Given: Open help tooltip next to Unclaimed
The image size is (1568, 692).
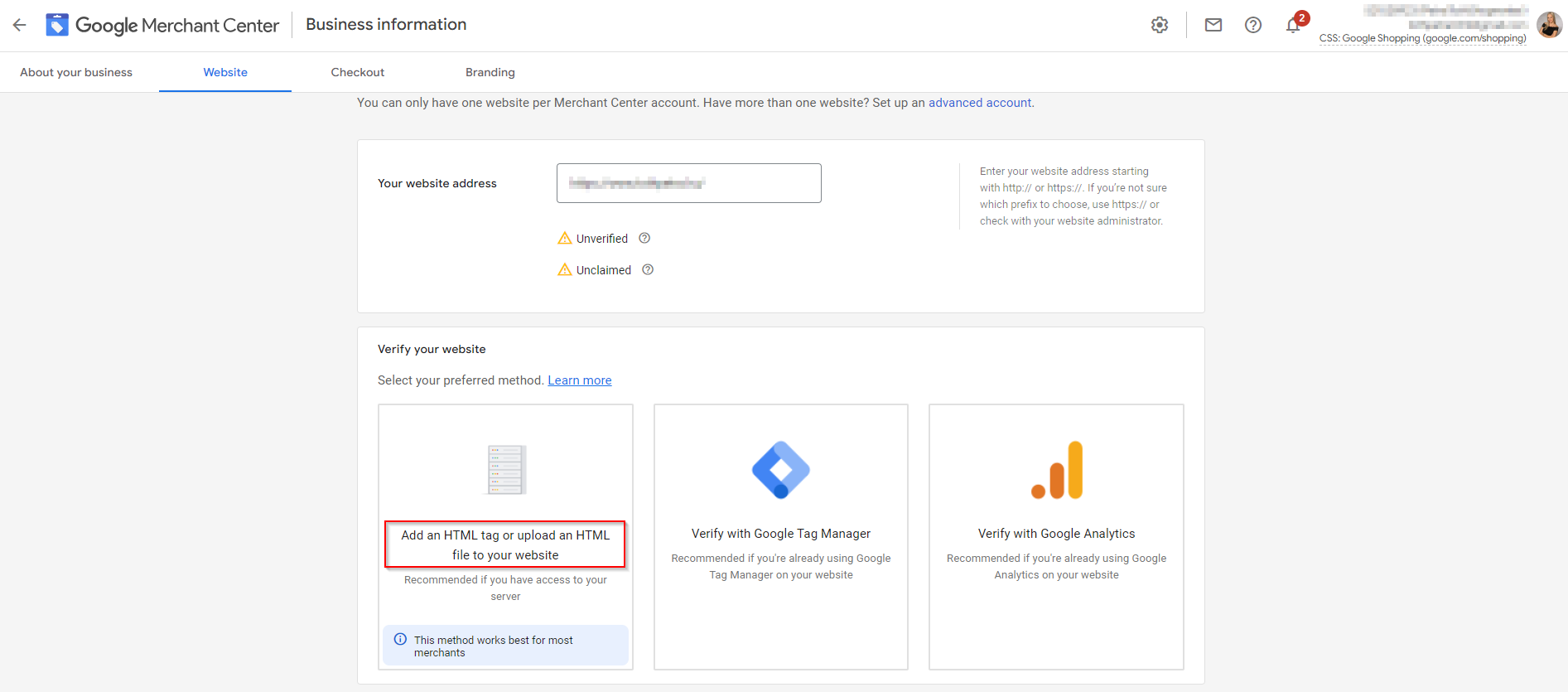Looking at the screenshot, I should (648, 270).
